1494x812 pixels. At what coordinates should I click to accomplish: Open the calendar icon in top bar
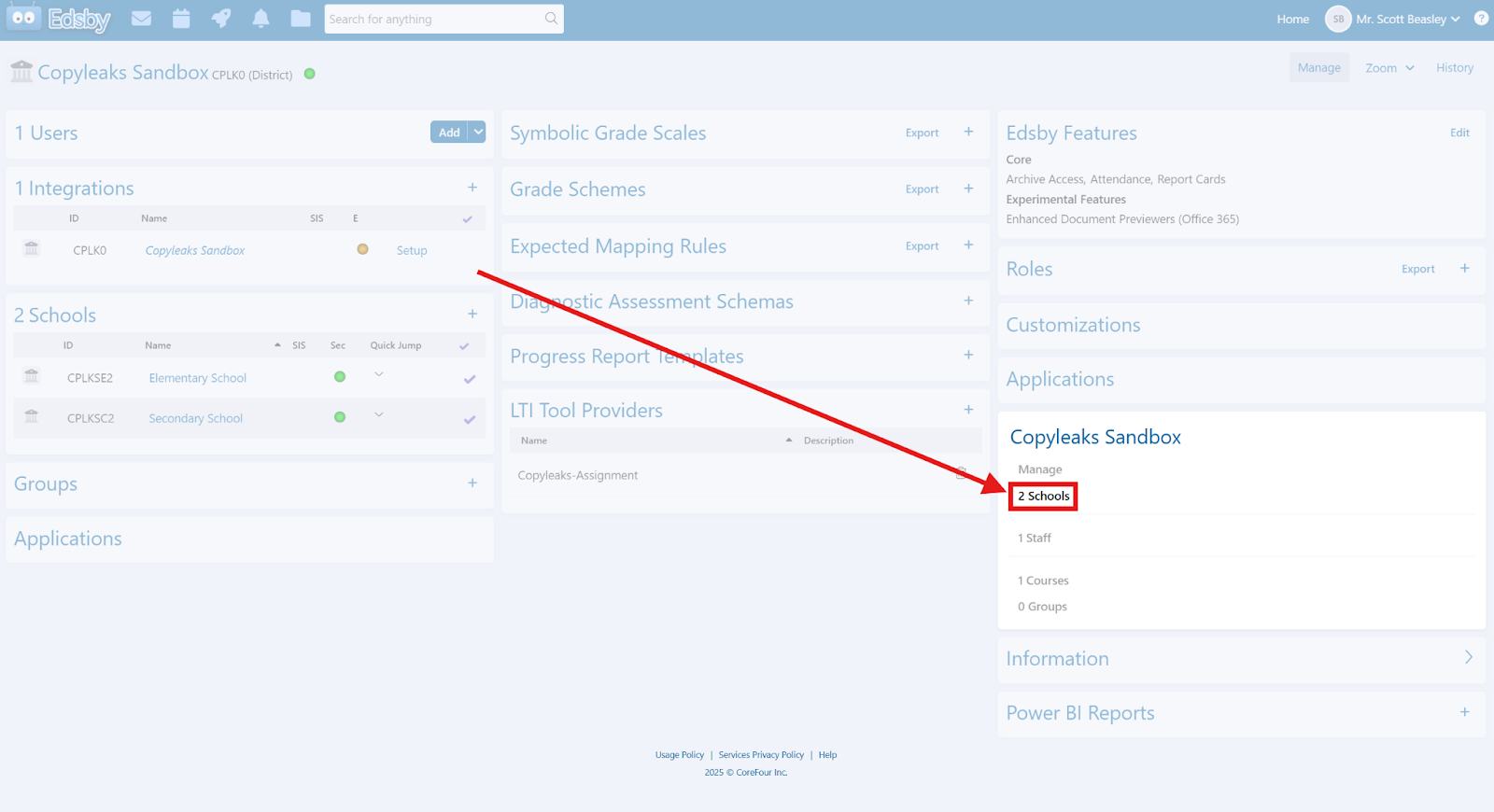(x=181, y=19)
